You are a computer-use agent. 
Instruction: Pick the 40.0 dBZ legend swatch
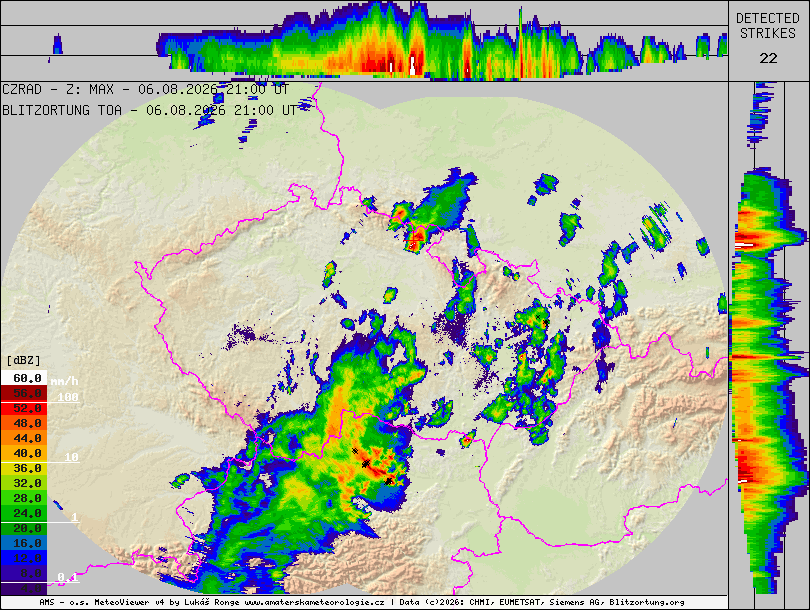(24, 453)
